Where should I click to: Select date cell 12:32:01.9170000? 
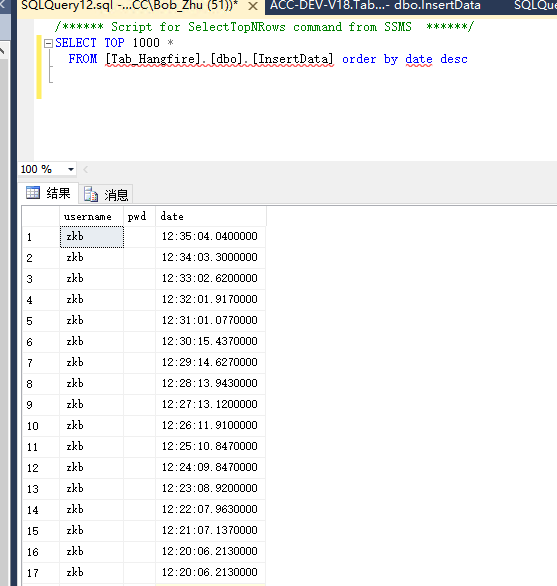pyautogui.click(x=210, y=299)
